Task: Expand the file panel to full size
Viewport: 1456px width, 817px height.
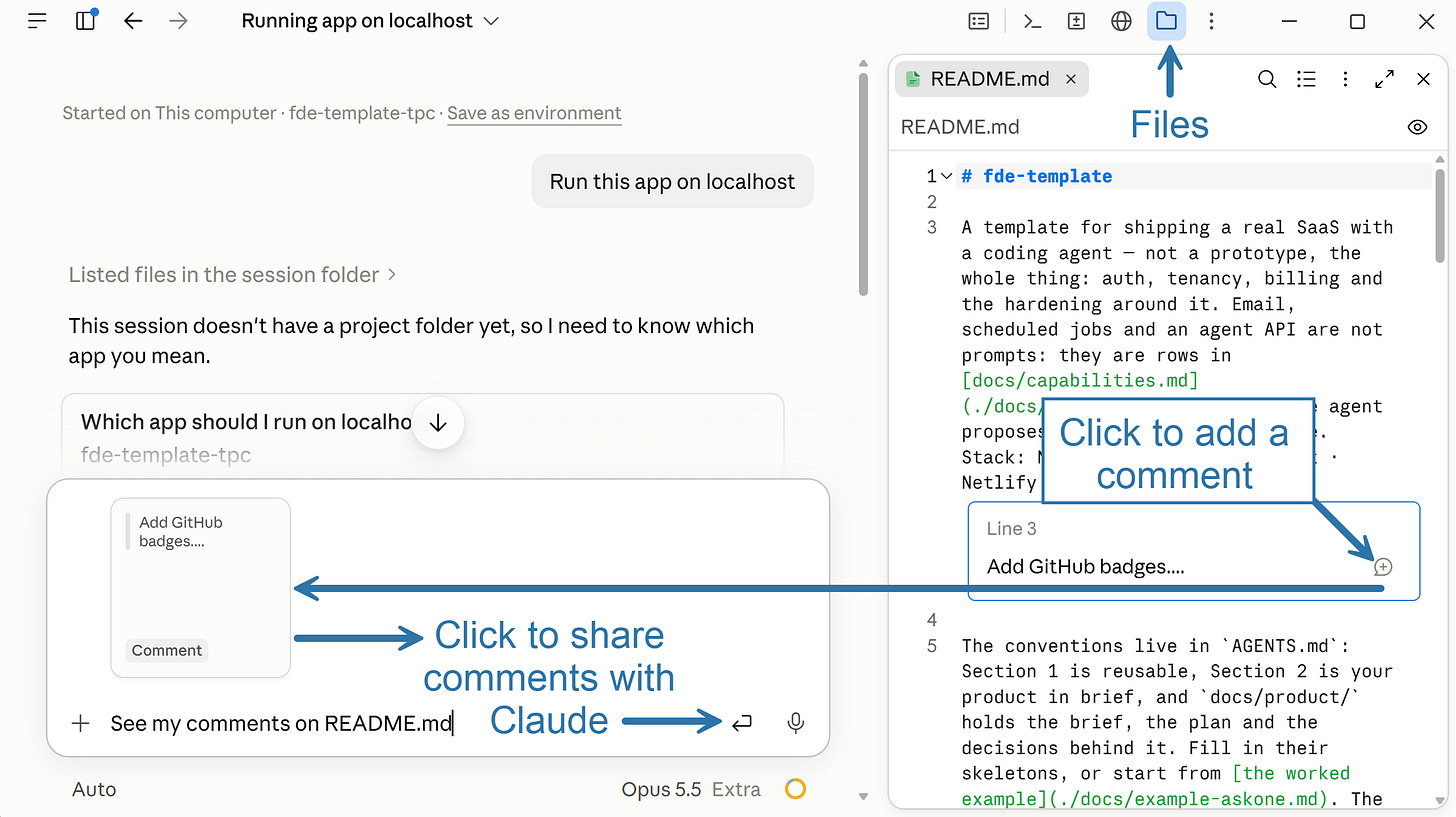Action: (1385, 79)
